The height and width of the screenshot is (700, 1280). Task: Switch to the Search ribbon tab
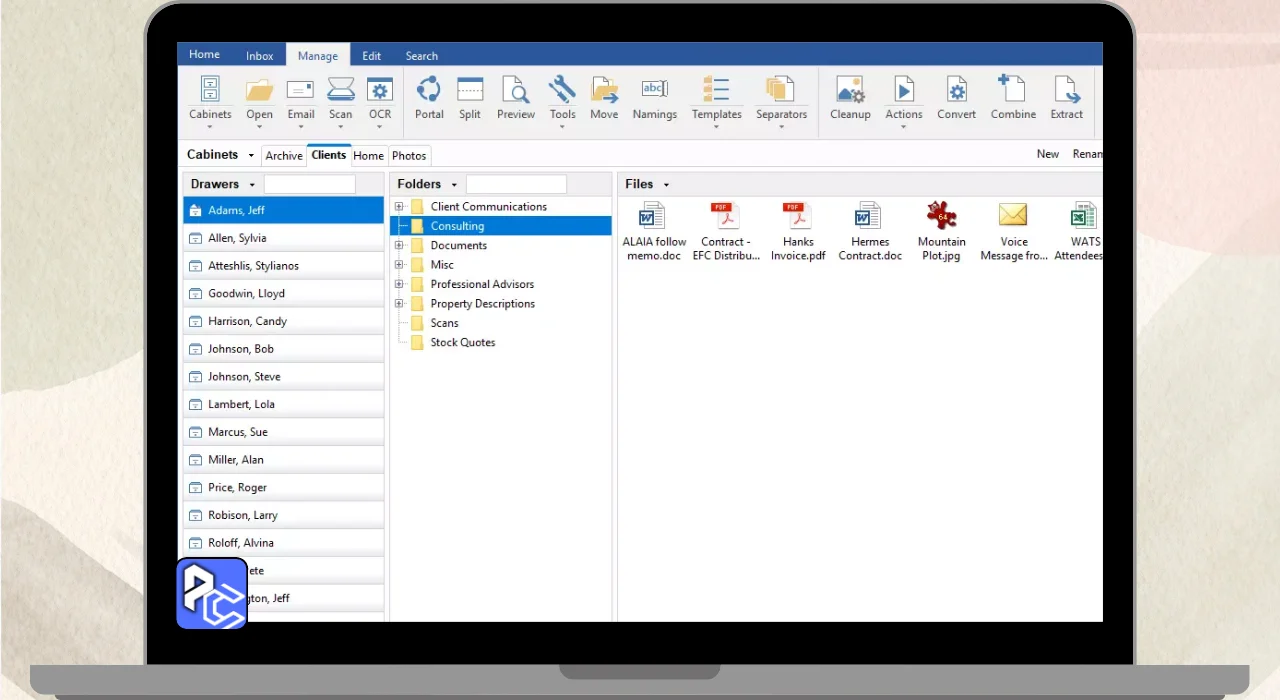pos(421,56)
